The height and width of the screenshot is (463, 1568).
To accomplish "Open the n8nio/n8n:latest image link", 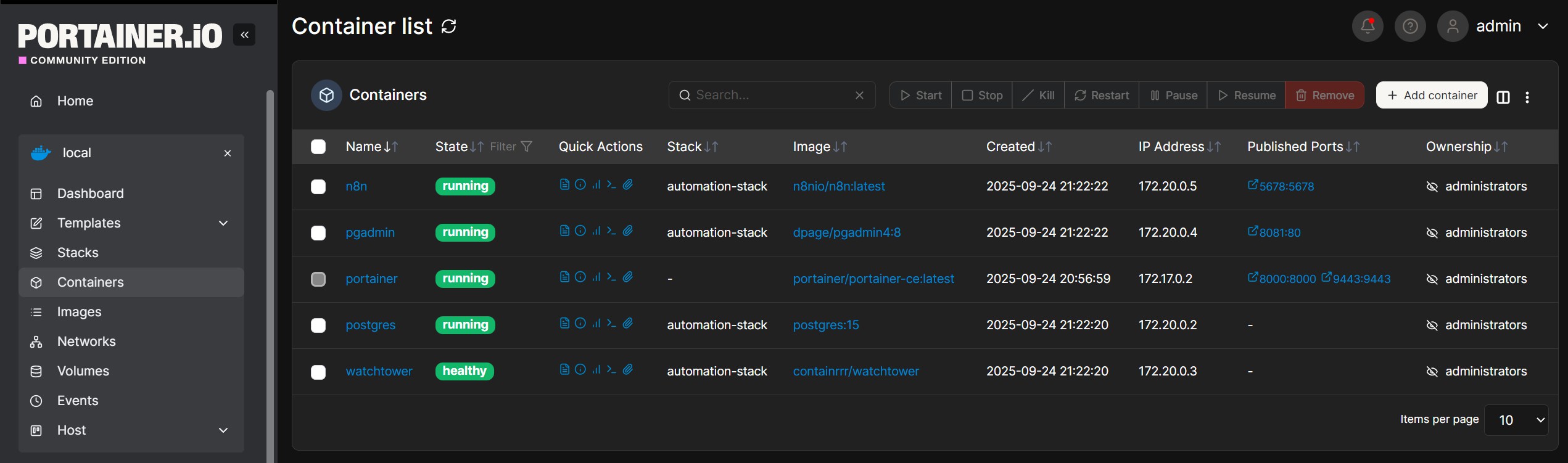I will point(839,186).
